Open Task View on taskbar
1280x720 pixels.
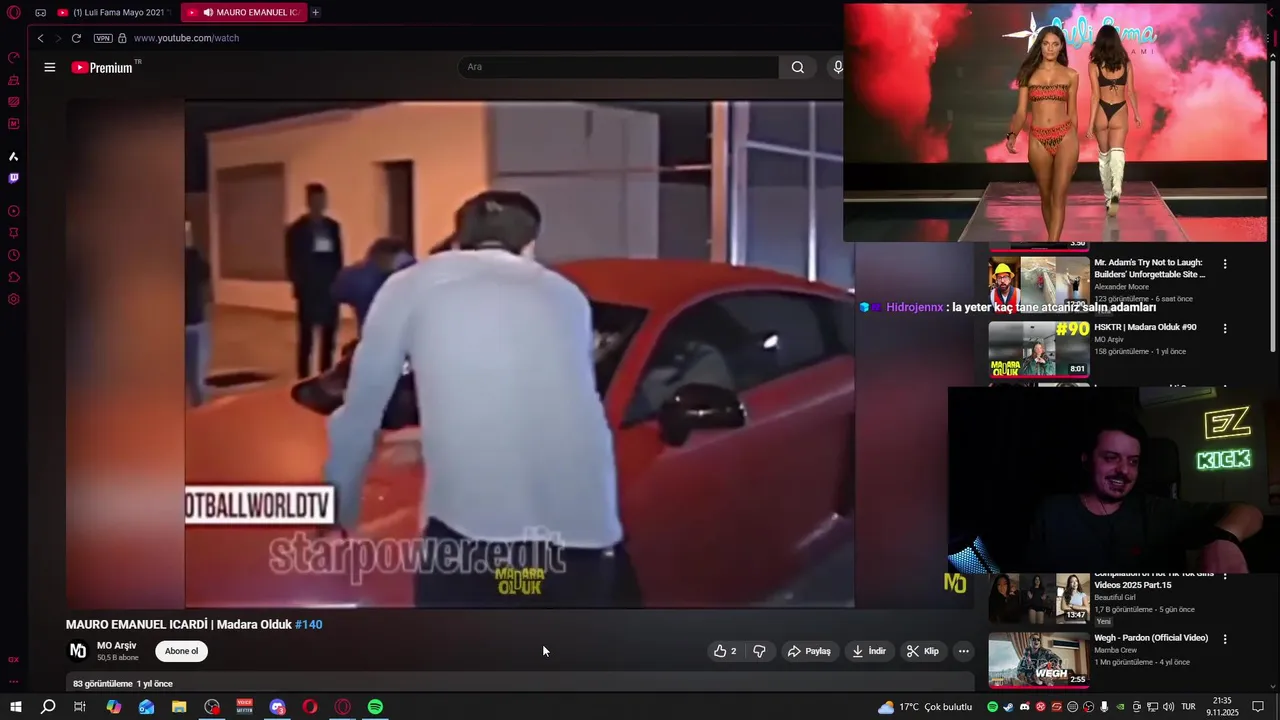[x=80, y=707]
